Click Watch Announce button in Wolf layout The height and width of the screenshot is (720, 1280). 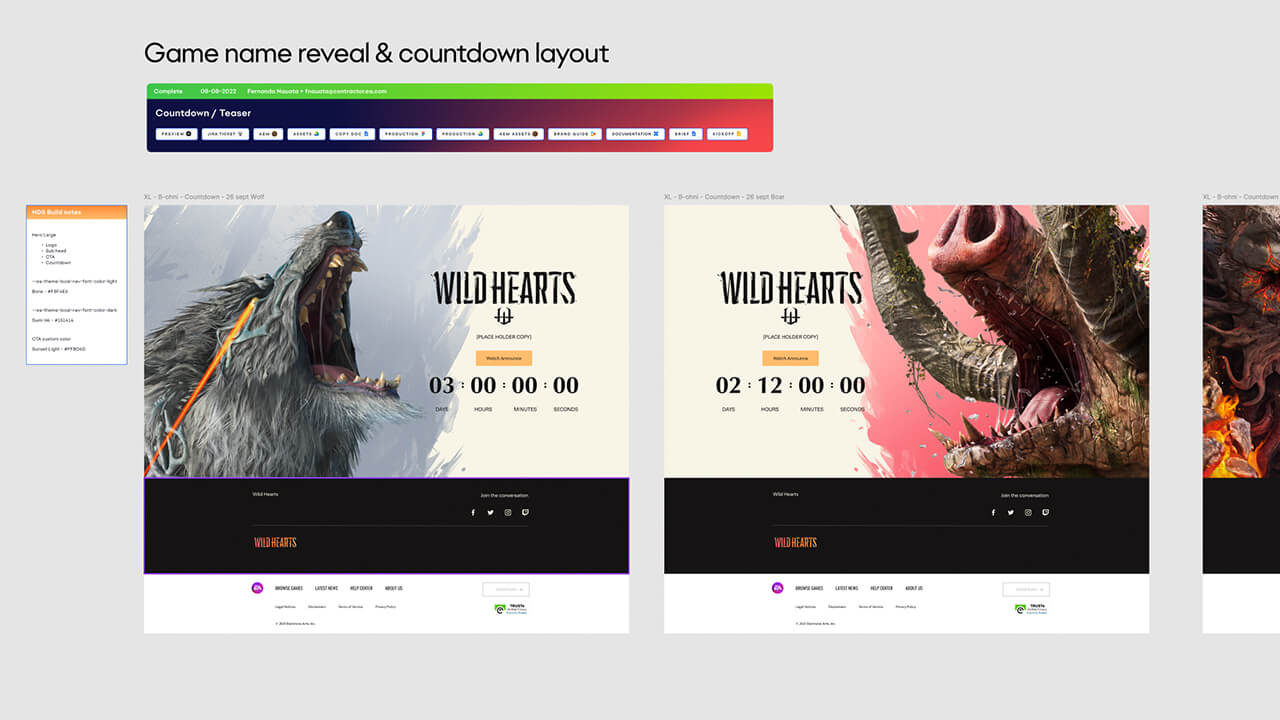point(504,358)
